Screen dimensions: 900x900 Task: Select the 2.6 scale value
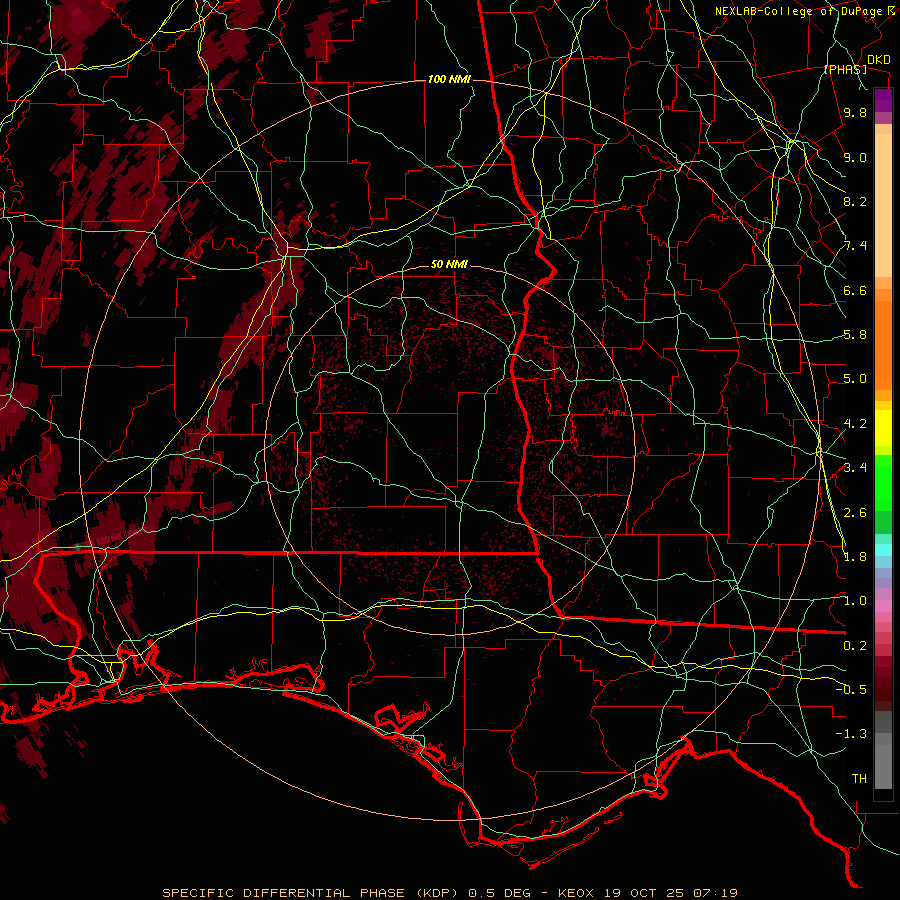(x=855, y=513)
